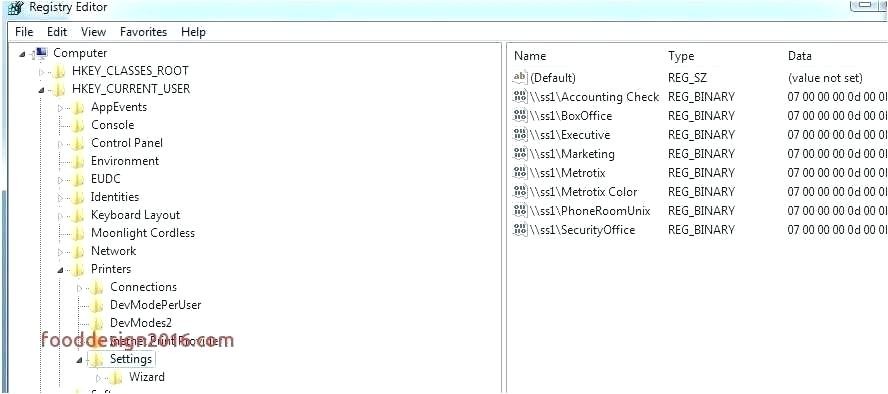
Task: Click the Registry Editor title bar icon
Action: point(15,8)
